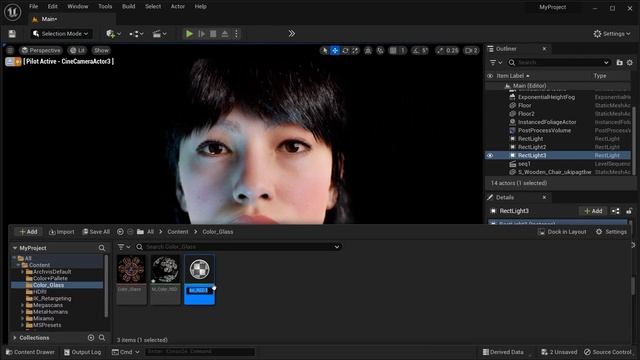Select the M_Color_RBD asset thumbnail
The height and width of the screenshot is (360, 640).
(165, 269)
